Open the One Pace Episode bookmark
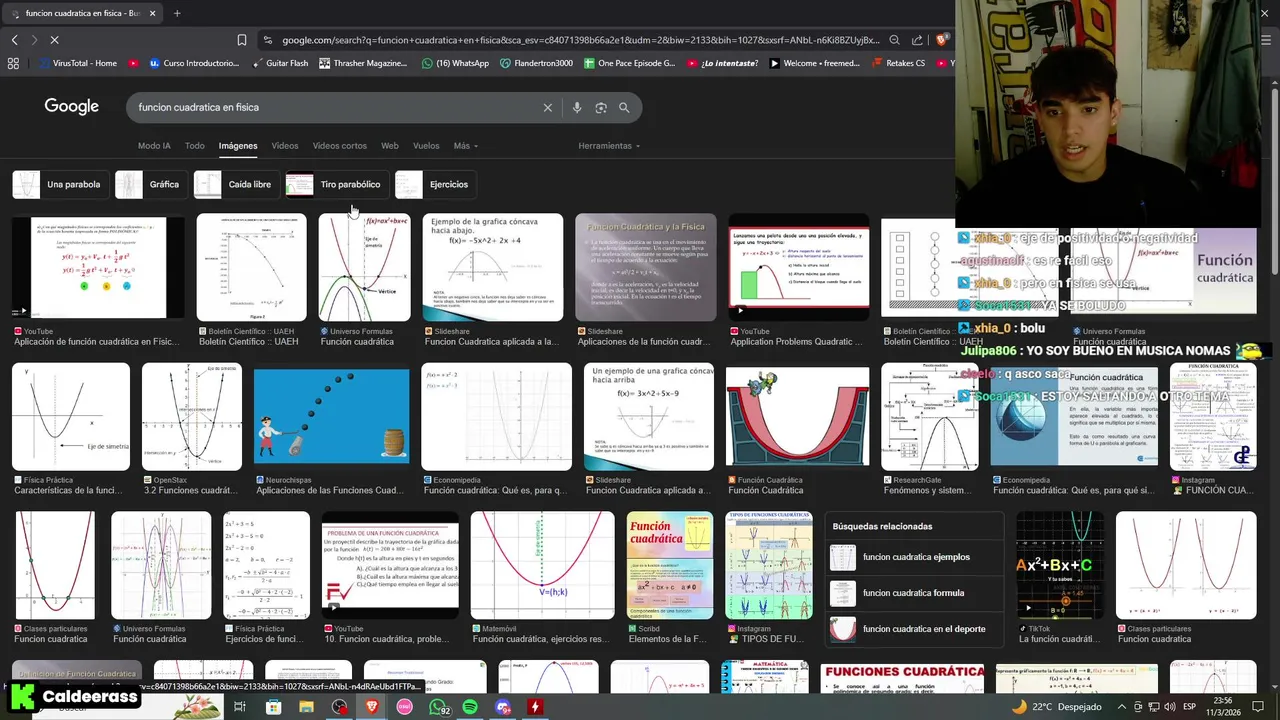 [629, 63]
